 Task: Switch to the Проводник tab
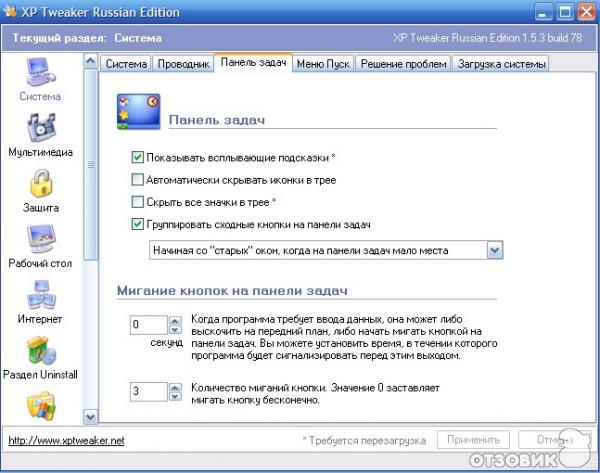coord(183,64)
